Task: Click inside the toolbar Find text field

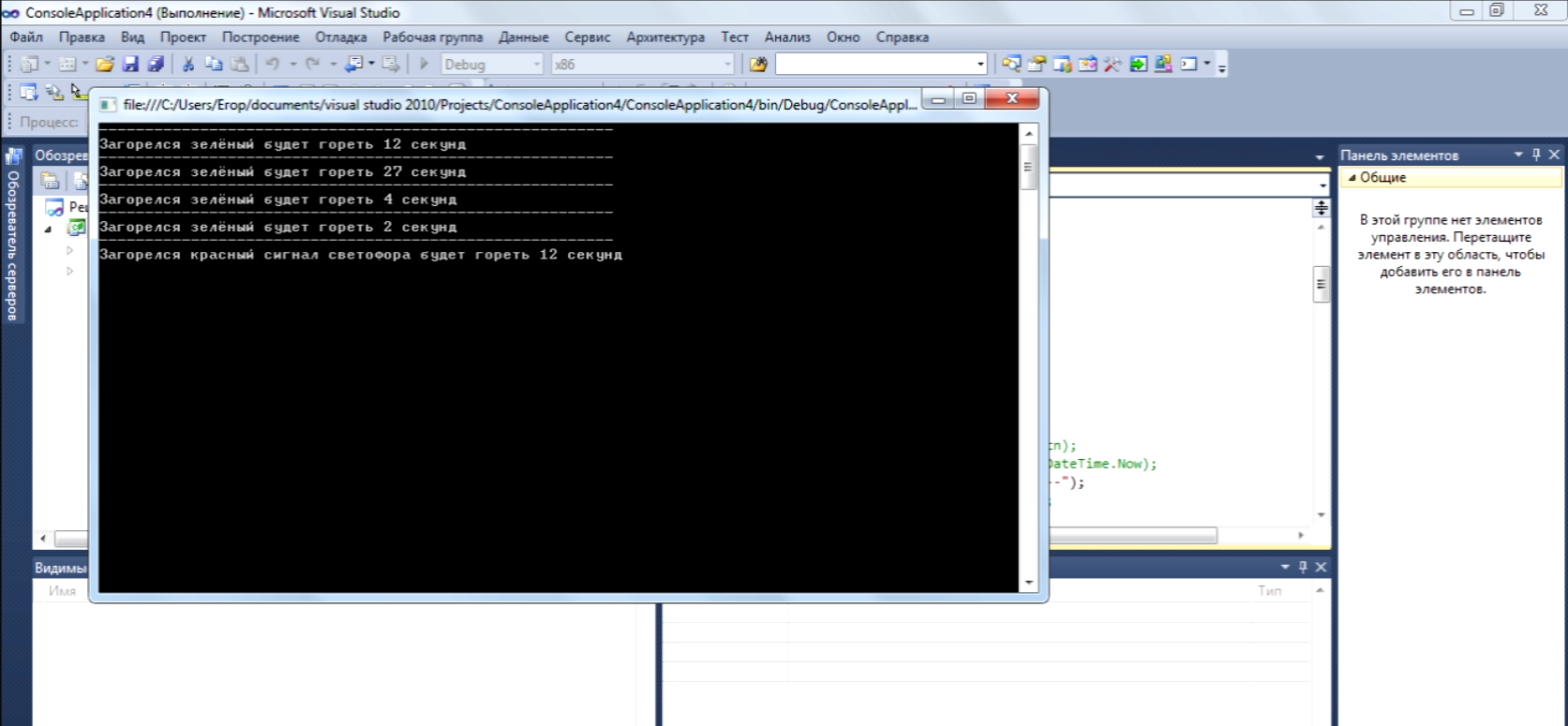Action: click(x=874, y=65)
